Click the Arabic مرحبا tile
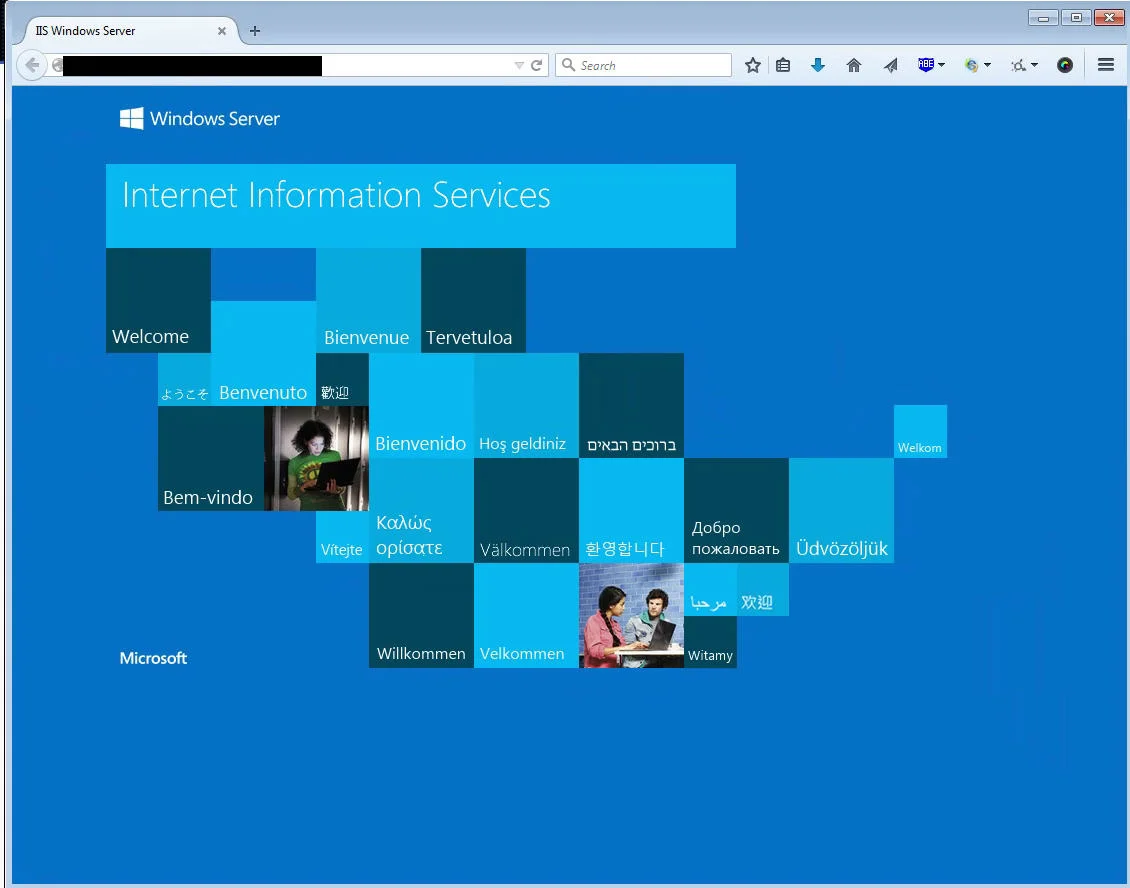 click(x=710, y=590)
